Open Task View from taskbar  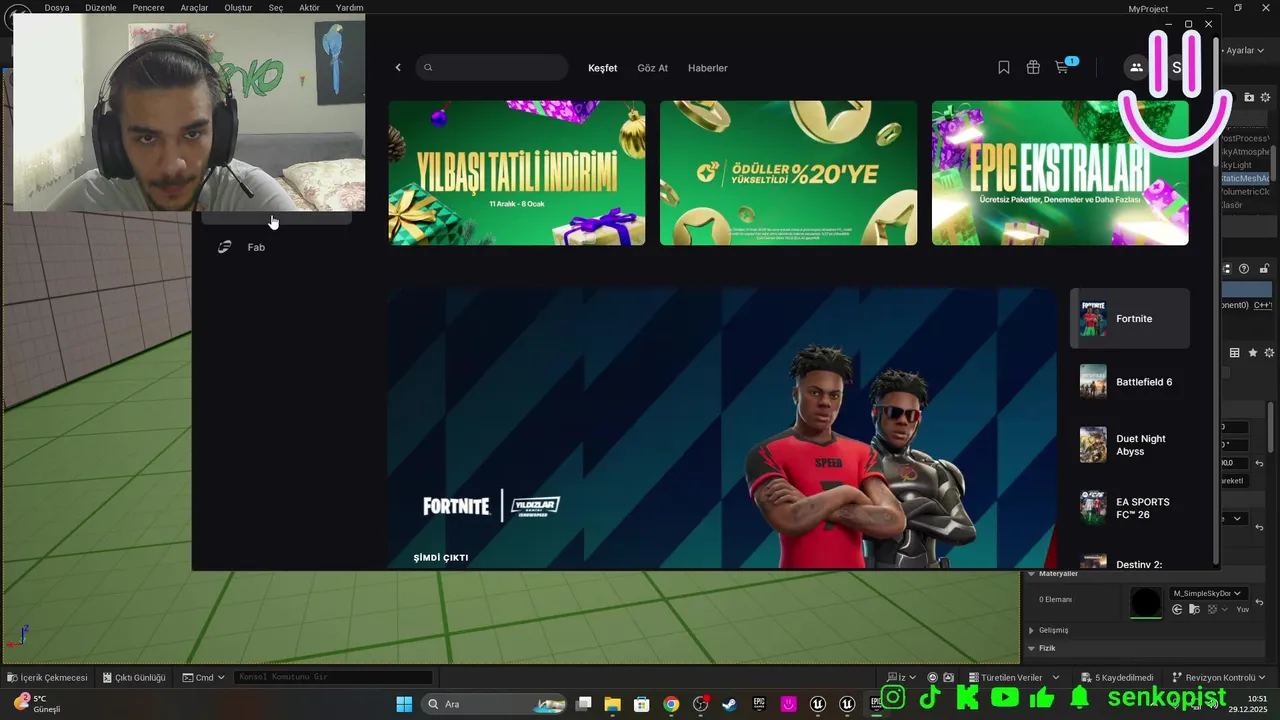[x=584, y=704]
